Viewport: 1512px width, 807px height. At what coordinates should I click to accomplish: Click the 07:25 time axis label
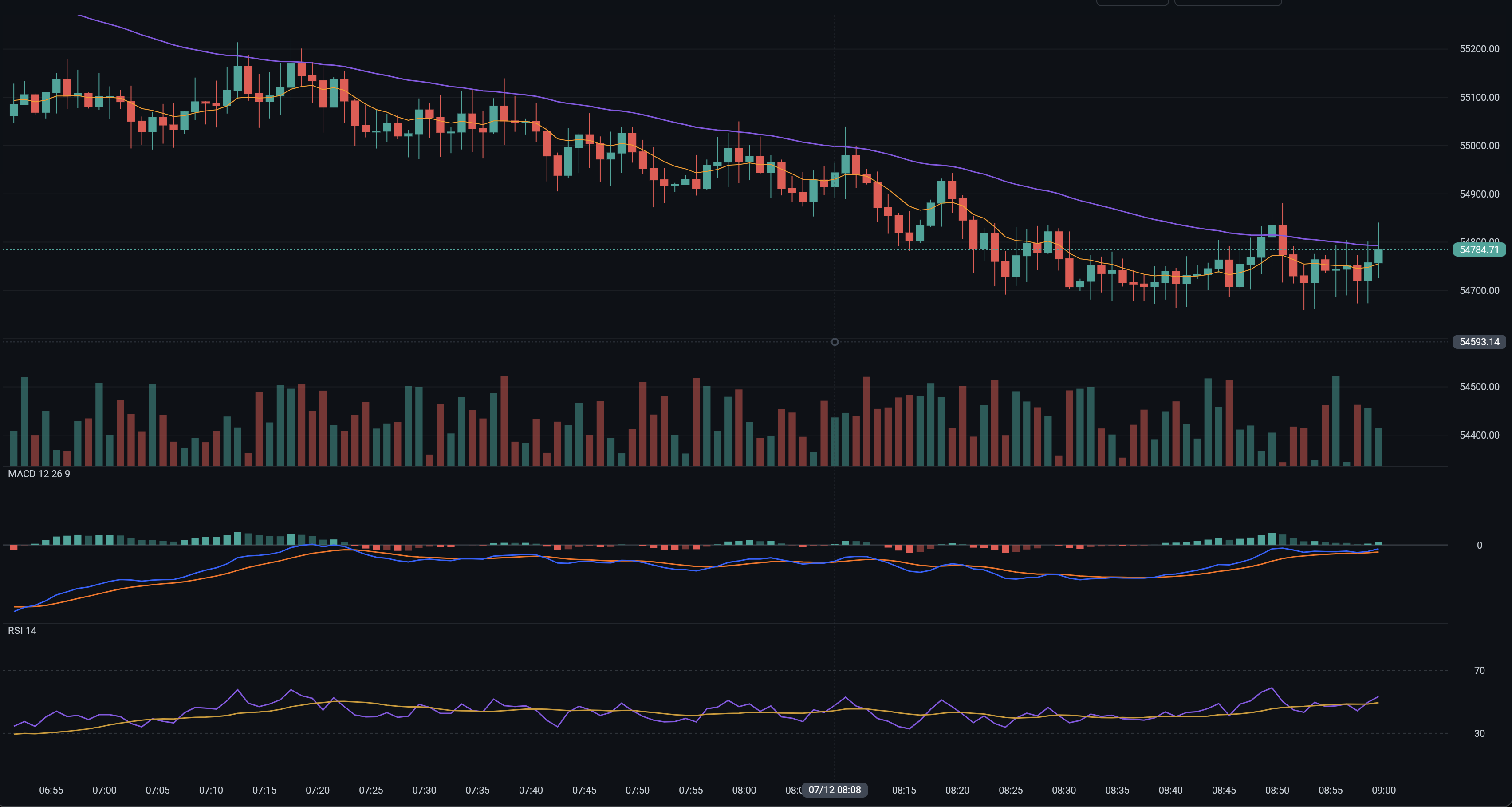click(x=371, y=790)
